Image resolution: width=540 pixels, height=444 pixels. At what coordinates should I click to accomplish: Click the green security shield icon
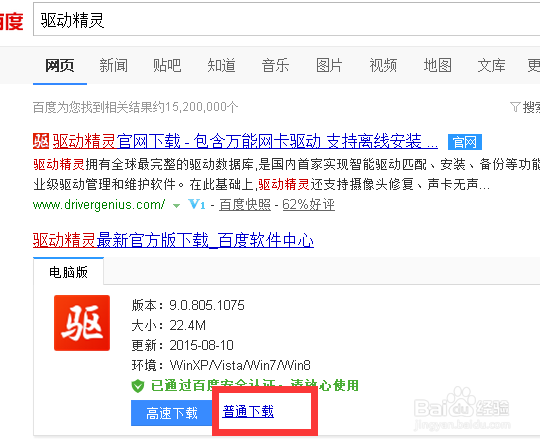click(138, 386)
